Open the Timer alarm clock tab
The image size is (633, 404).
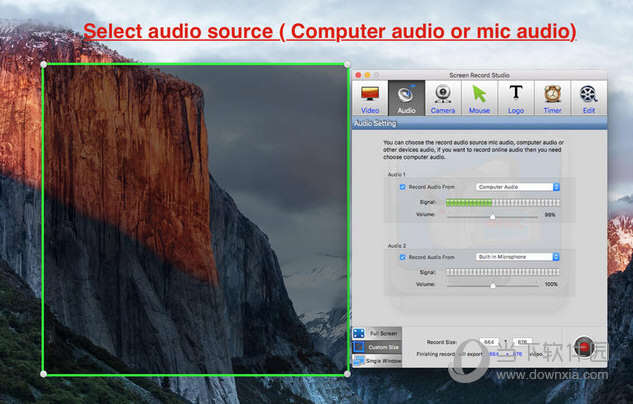[552, 98]
